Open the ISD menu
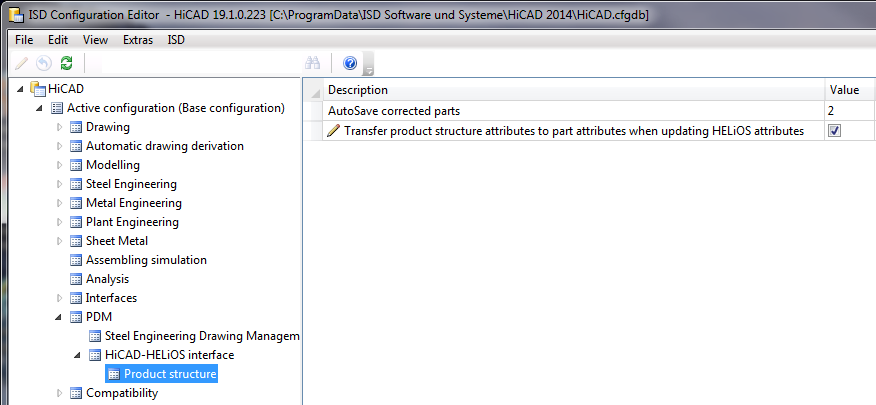The image size is (876, 405). [x=176, y=40]
